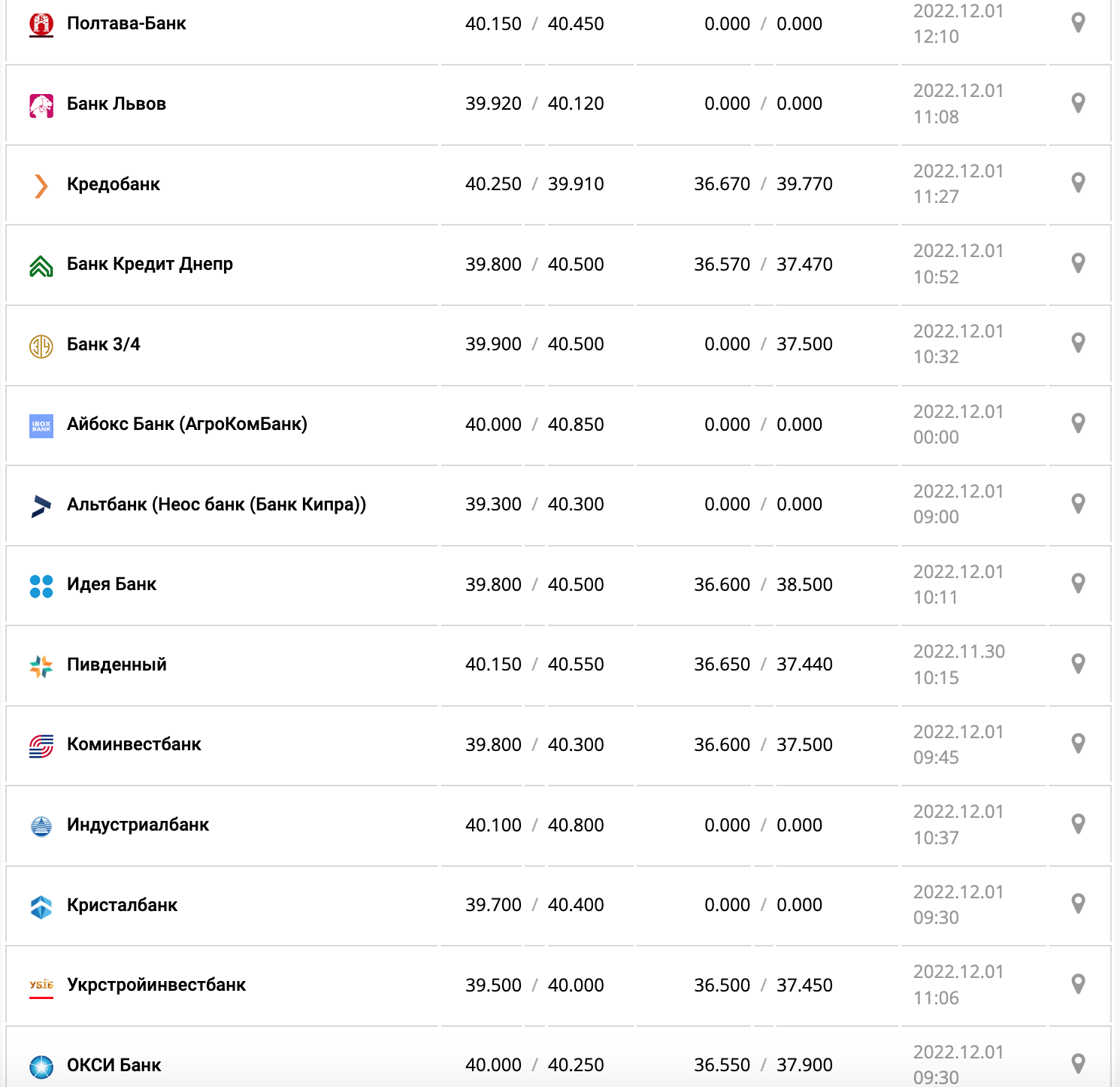Viewport: 1120px width, 1087px height.
Task: Click the Полтава-Банк logo
Action: coord(41,24)
